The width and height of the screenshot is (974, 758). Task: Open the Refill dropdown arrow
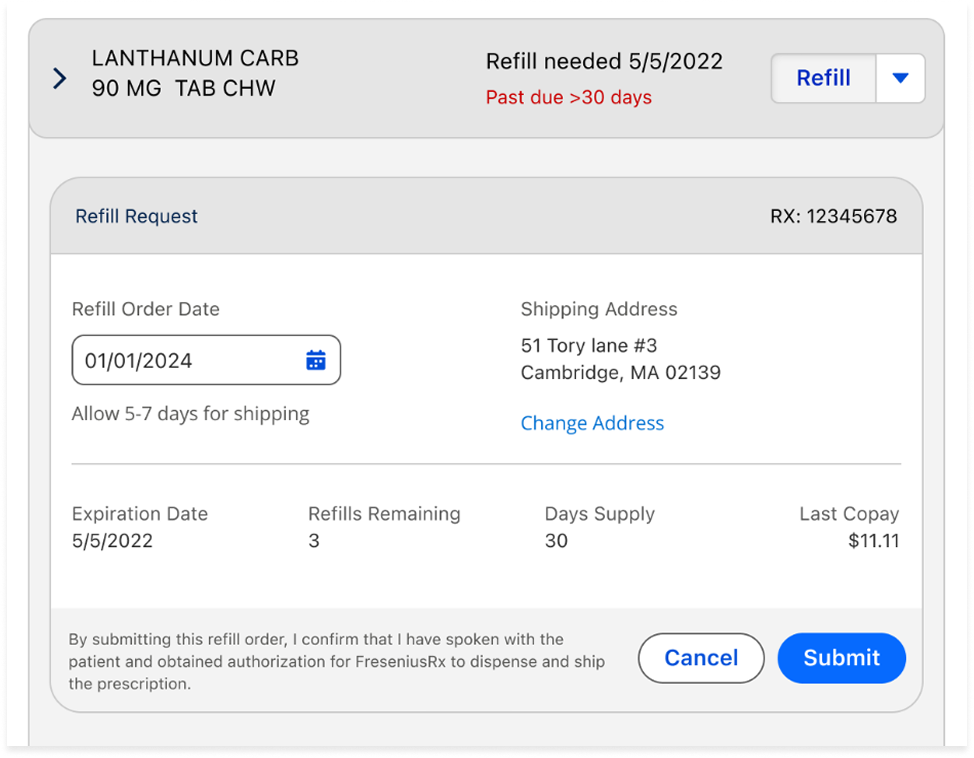[x=900, y=78]
